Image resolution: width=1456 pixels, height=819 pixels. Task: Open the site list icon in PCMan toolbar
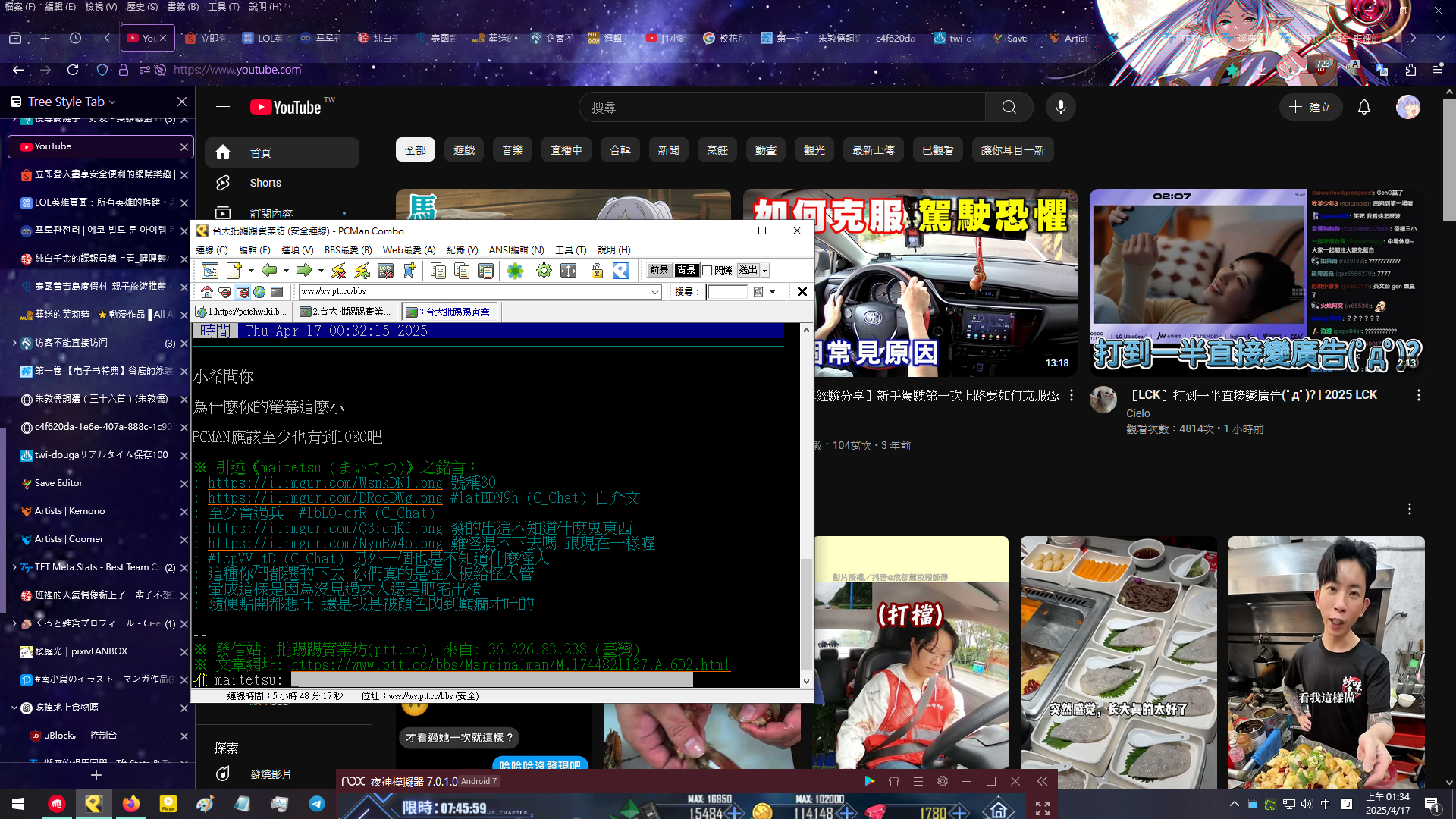(210, 271)
